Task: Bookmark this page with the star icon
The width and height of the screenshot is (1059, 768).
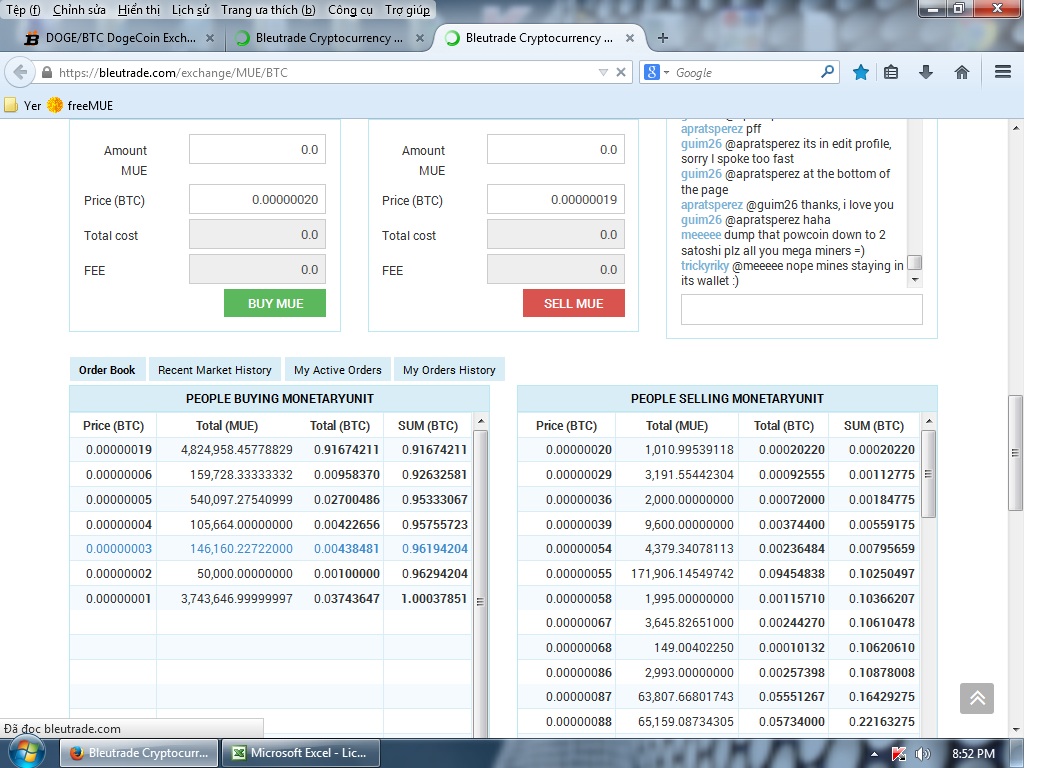Action: pyautogui.click(x=860, y=72)
